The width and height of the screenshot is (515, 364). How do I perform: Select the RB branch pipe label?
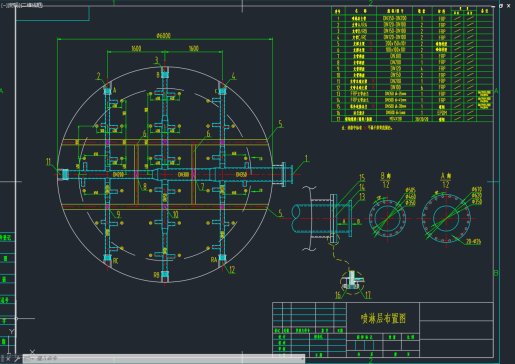pyautogui.click(x=156, y=275)
